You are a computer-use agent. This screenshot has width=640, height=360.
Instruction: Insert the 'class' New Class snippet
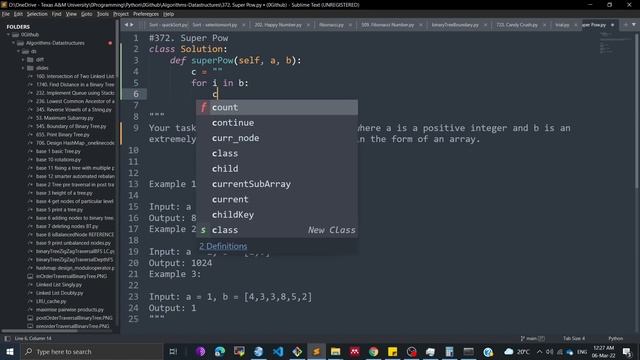tap(277, 230)
